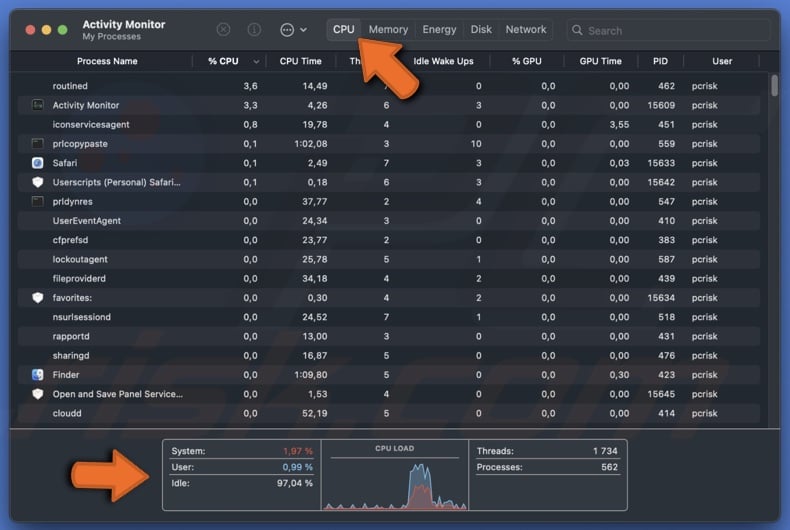Select the fileproviderd process row
The height and width of the screenshot is (530, 790).
click(388, 278)
